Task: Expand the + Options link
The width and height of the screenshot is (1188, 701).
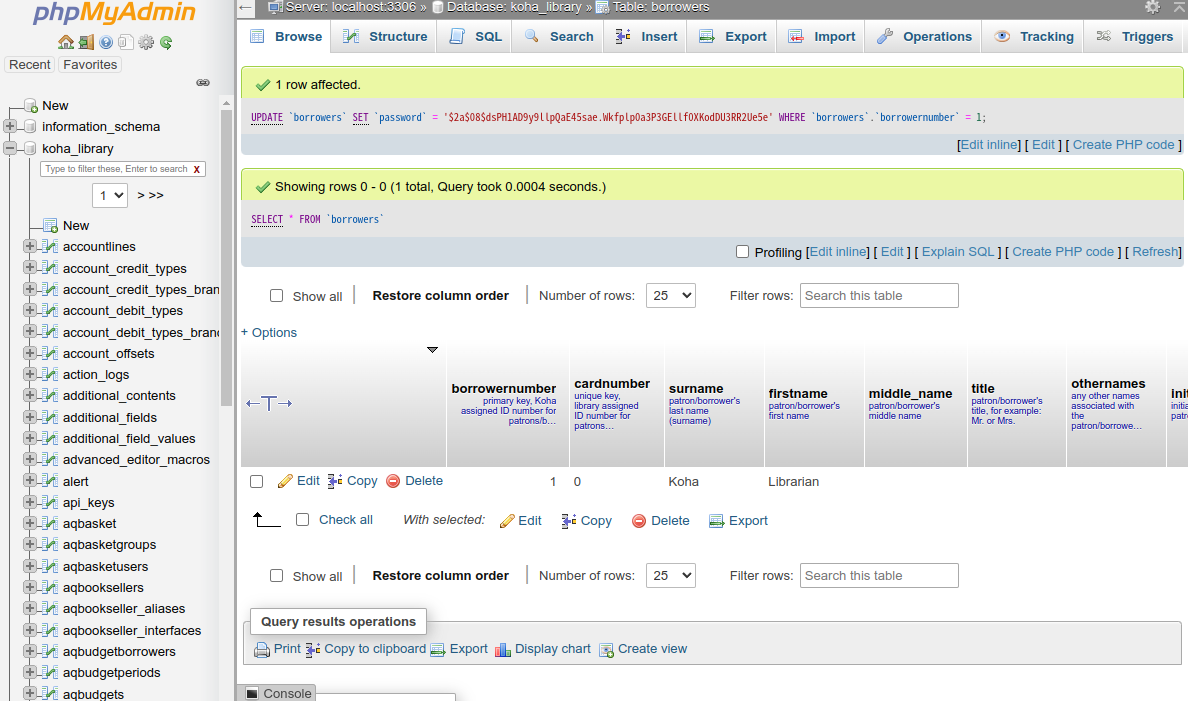Action: click(269, 333)
